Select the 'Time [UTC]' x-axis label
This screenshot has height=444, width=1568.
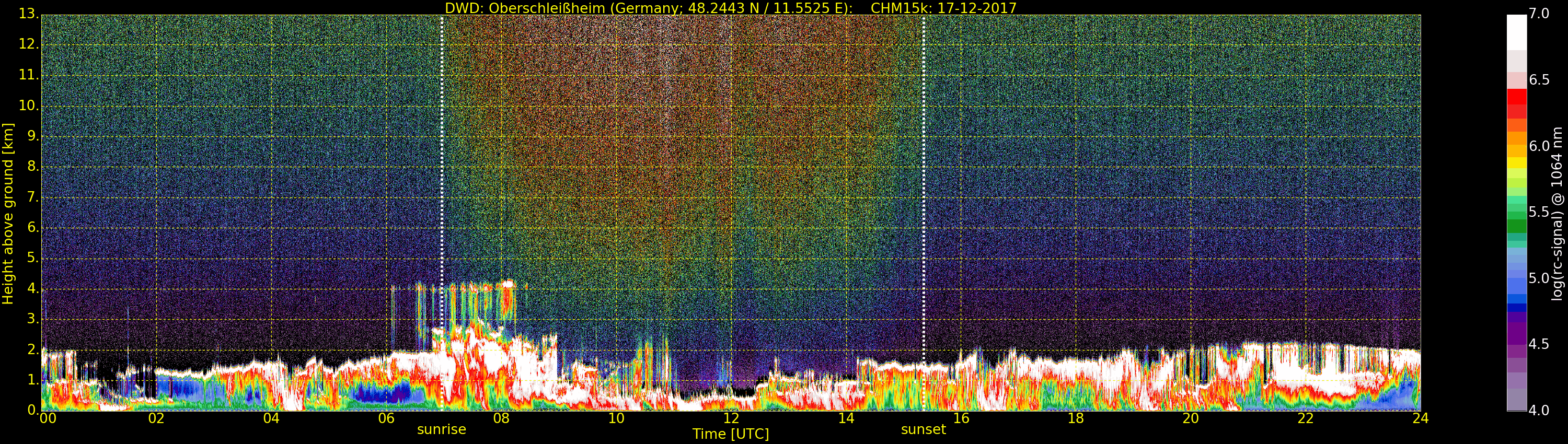(x=731, y=434)
